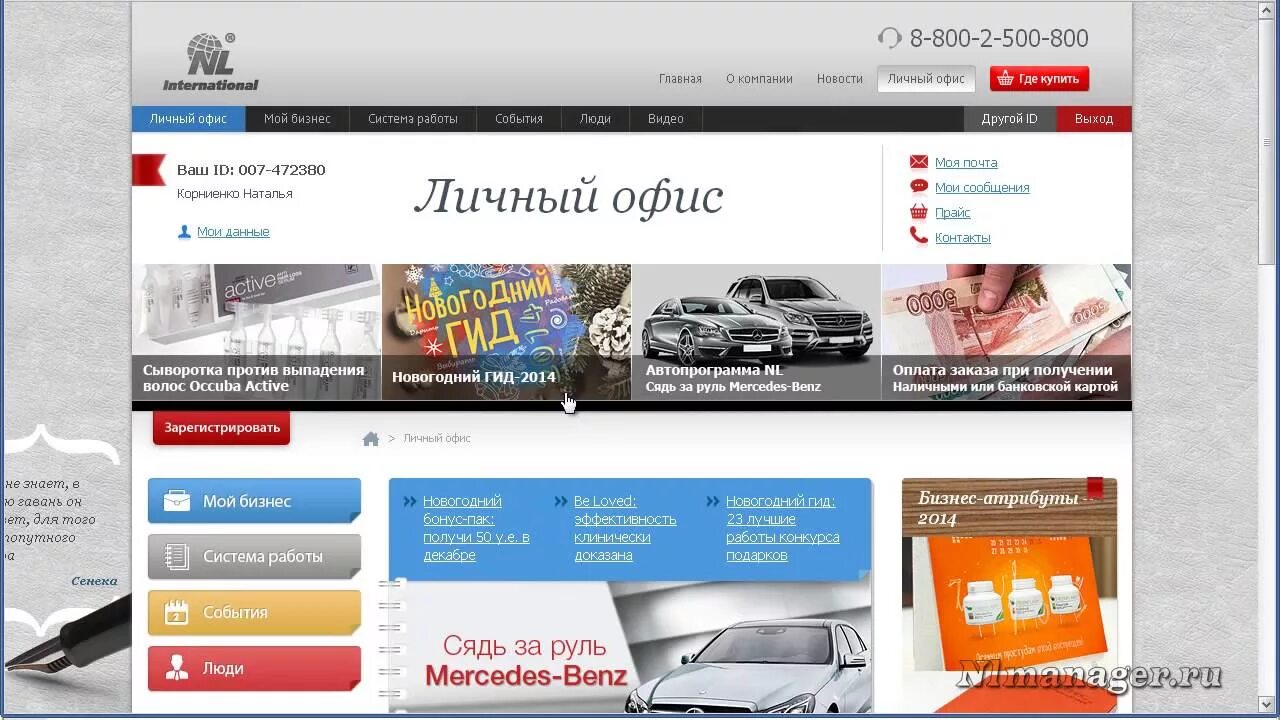Select the blue Личный офис tab
Image resolution: width=1280 pixels, height=720 pixels.
[188, 119]
